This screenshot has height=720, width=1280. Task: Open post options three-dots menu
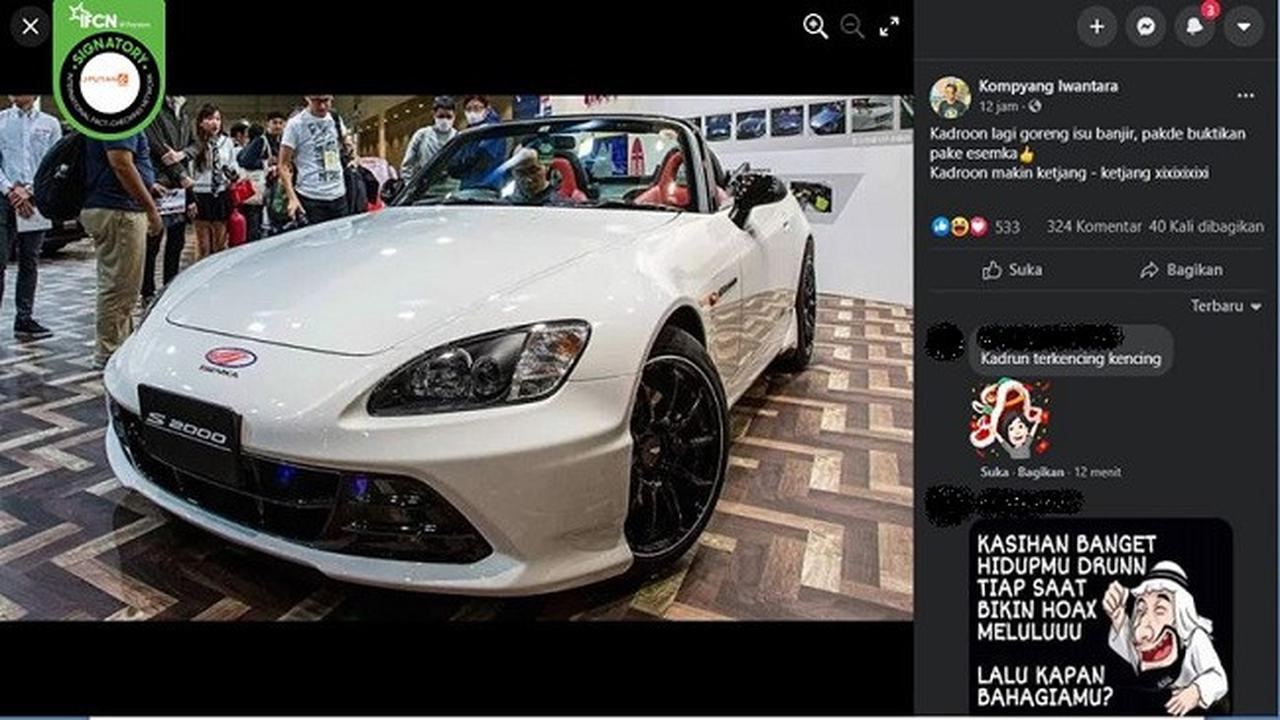[x=1245, y=96]
